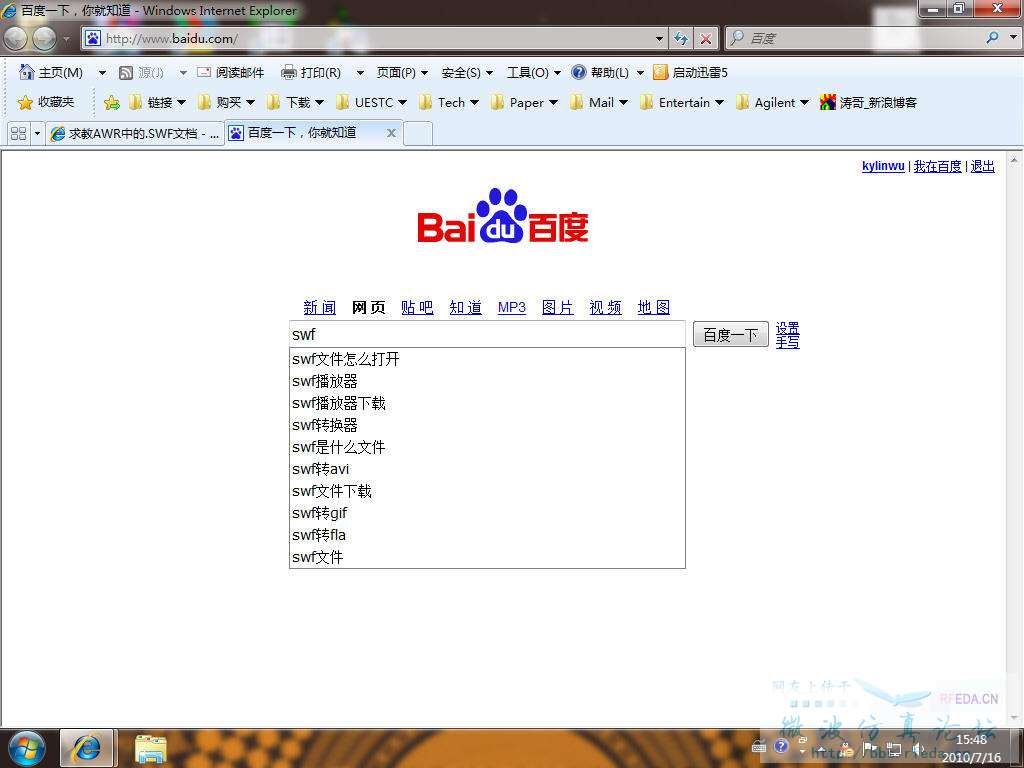Image resolution: width=1024 pixels, height=768 pixels.
Task: Open the 购买 favorites folder
Action: [227, 103]
